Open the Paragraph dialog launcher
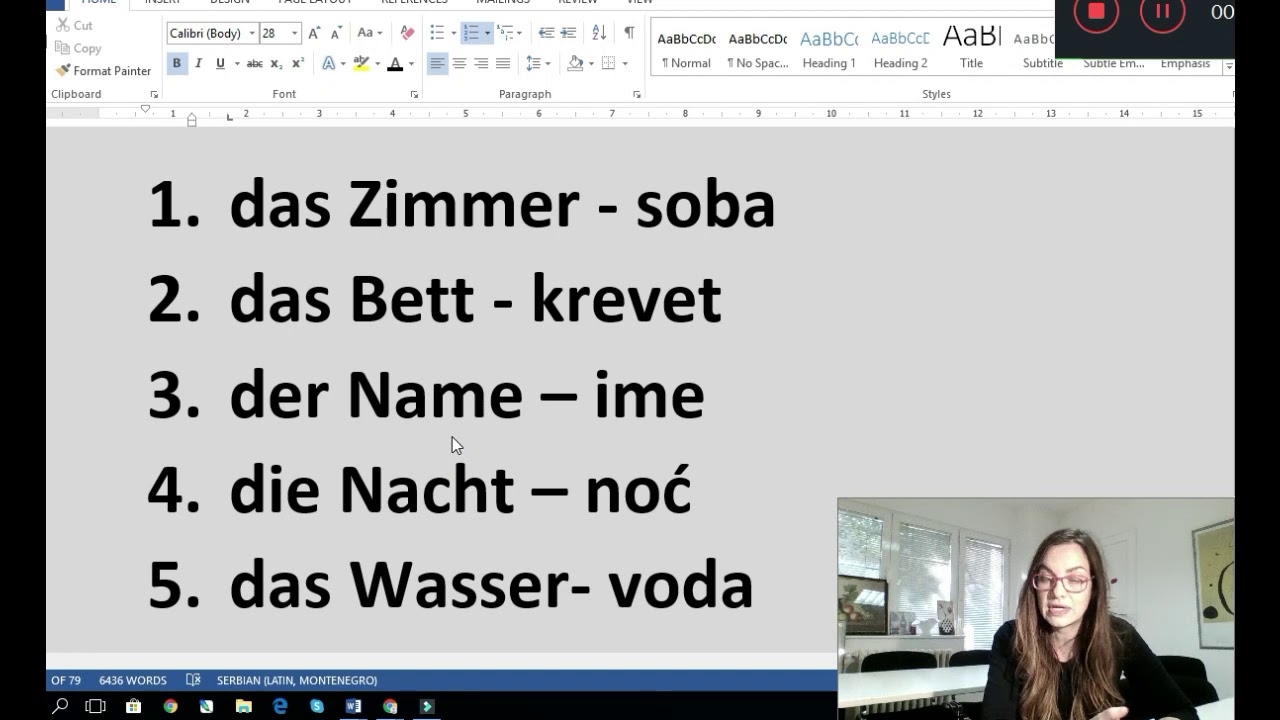The width and height of the screenshot is (1280, 720). pyautogui.click(x=636, y=94)
